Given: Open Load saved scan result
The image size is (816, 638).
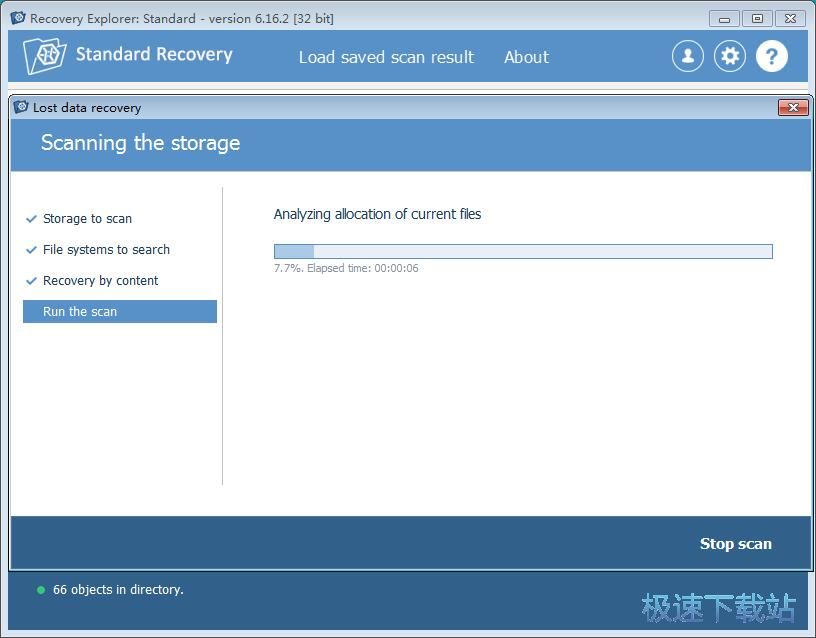Looking at the screenshot, I should tap(386, 57).
